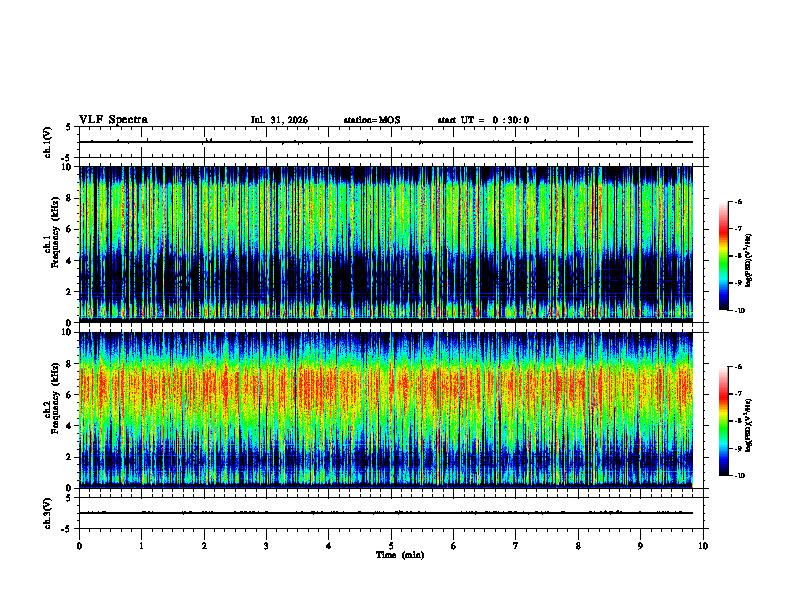Click the "8" kHz tick on ch.2 spectrogram

(x=70, y=364)
